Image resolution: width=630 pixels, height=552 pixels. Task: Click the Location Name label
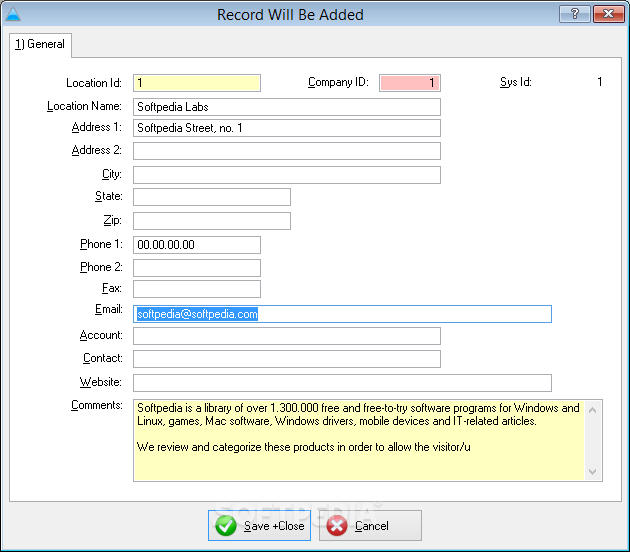click(84, 106)
